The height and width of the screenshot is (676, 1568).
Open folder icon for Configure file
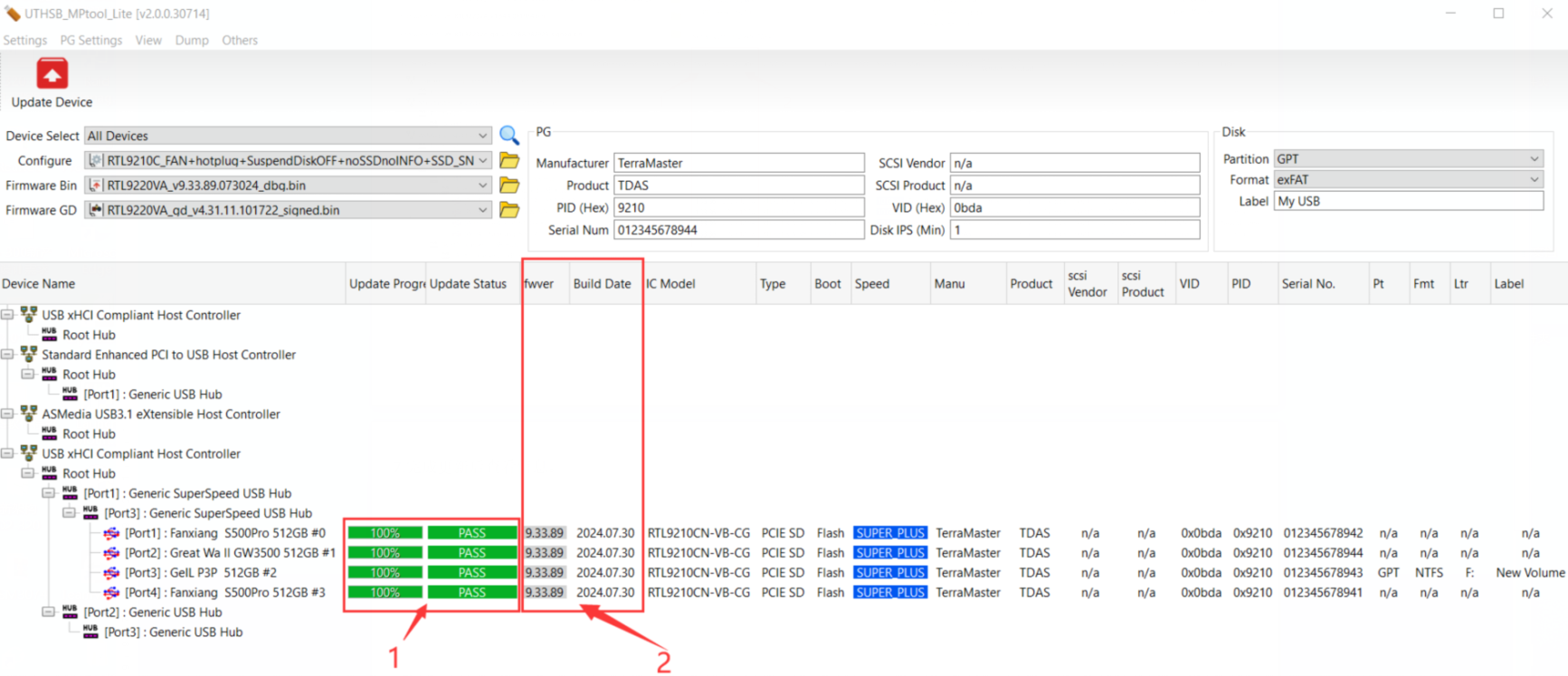pos(509,160)
